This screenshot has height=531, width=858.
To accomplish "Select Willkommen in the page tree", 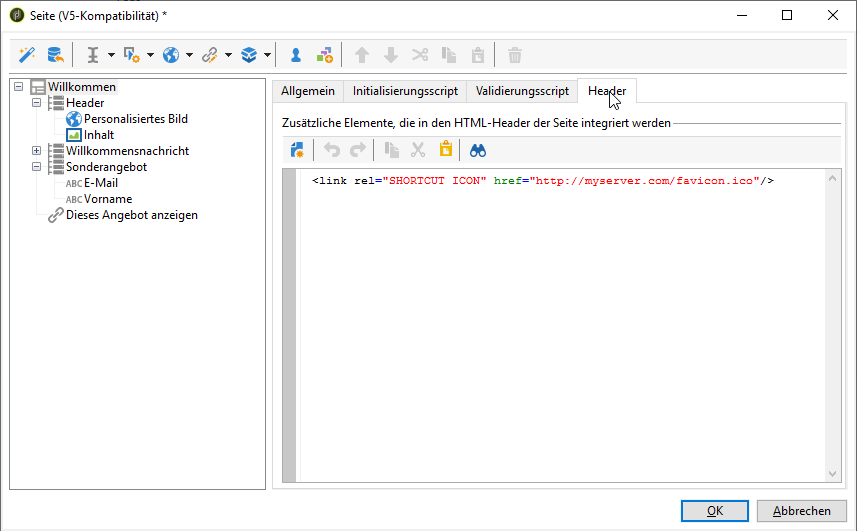I will (x=82, y=86).
